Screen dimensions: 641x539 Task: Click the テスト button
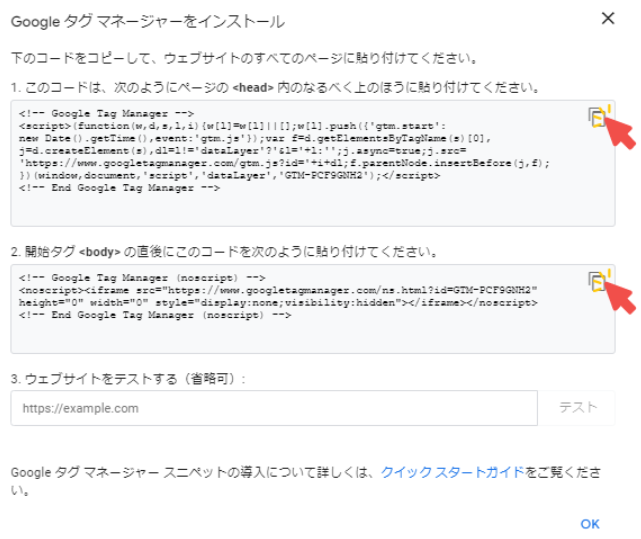(577, 408)
